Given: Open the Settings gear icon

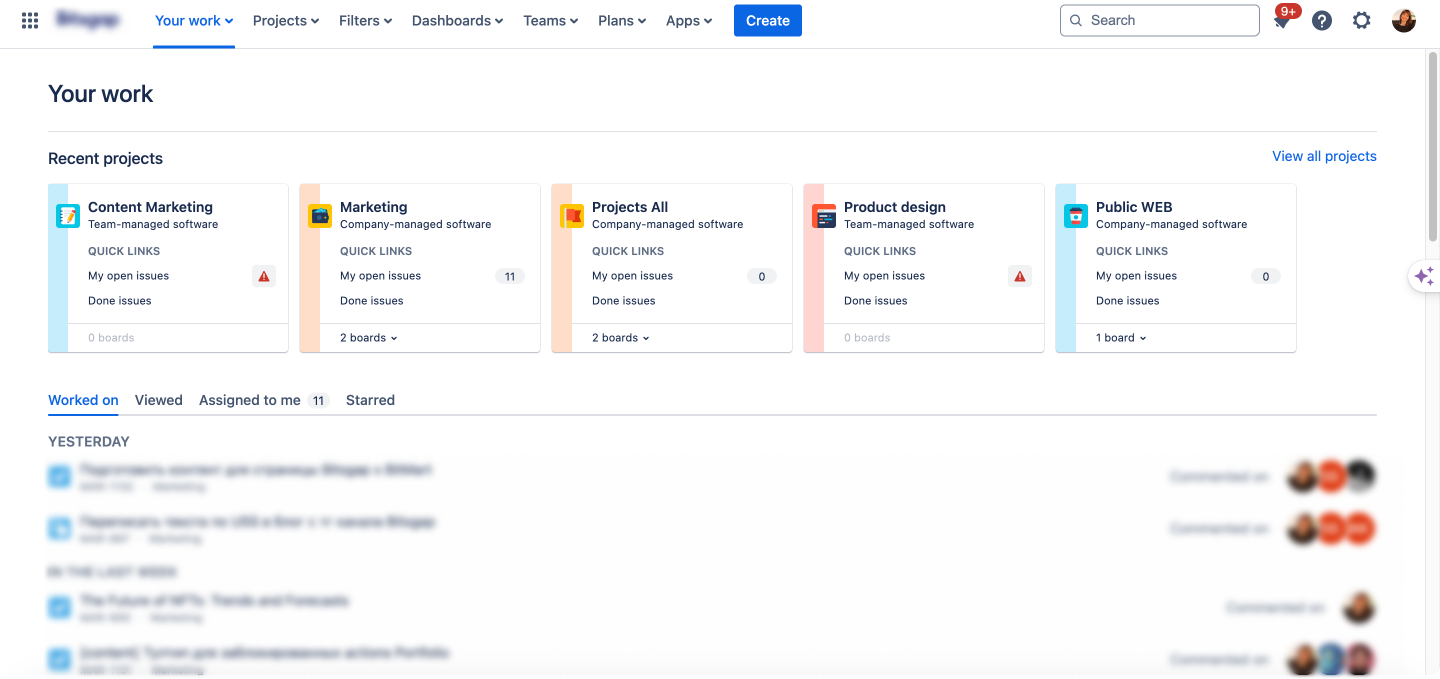Looking at the screenshot, I should [x=1362, y=20].
